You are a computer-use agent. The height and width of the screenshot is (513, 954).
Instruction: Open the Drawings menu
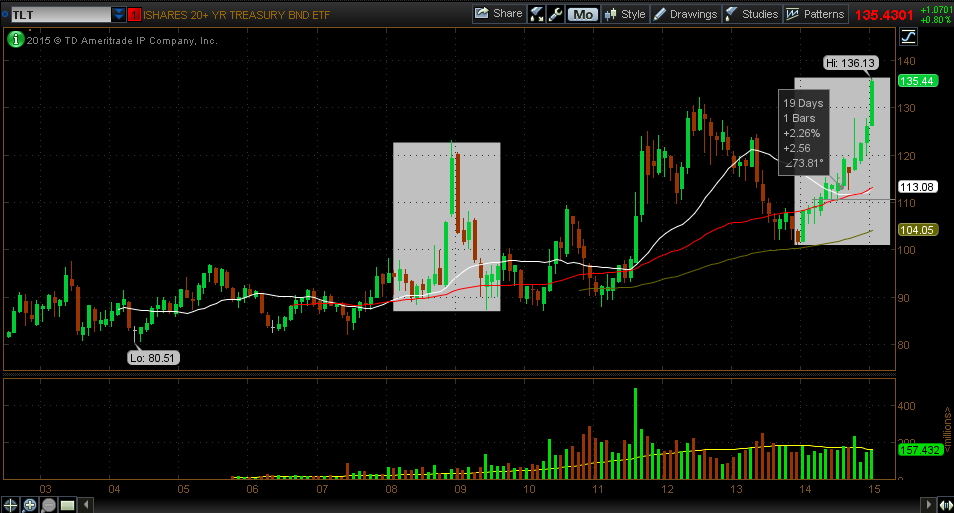click(686, 14)
